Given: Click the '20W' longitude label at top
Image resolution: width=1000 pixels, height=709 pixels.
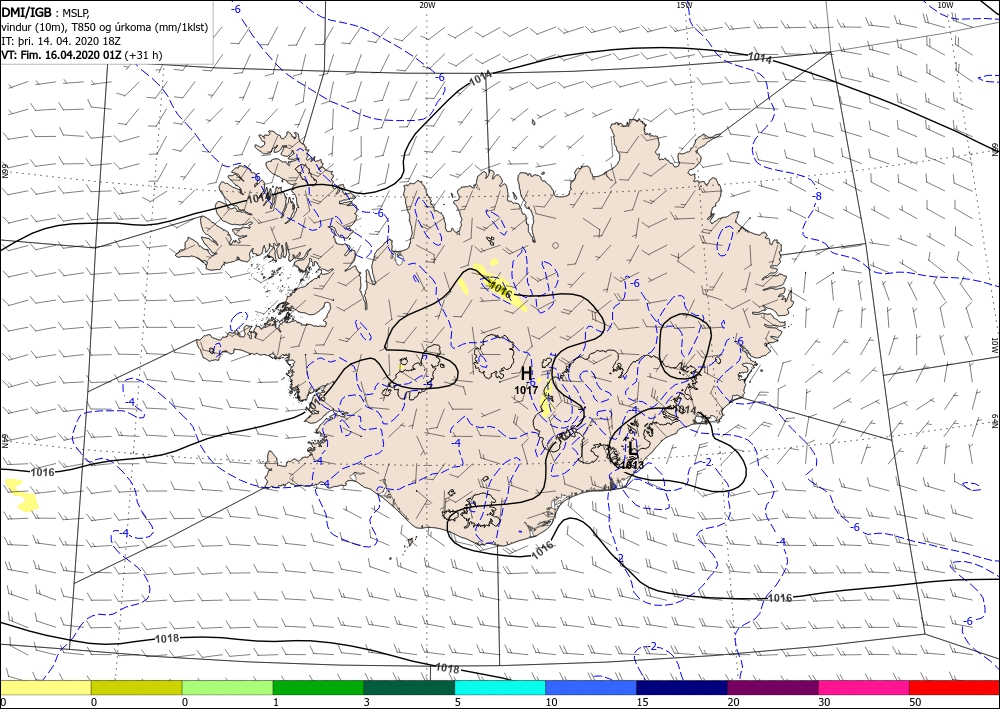Looking at the screenshot, I should pos(427,5).
